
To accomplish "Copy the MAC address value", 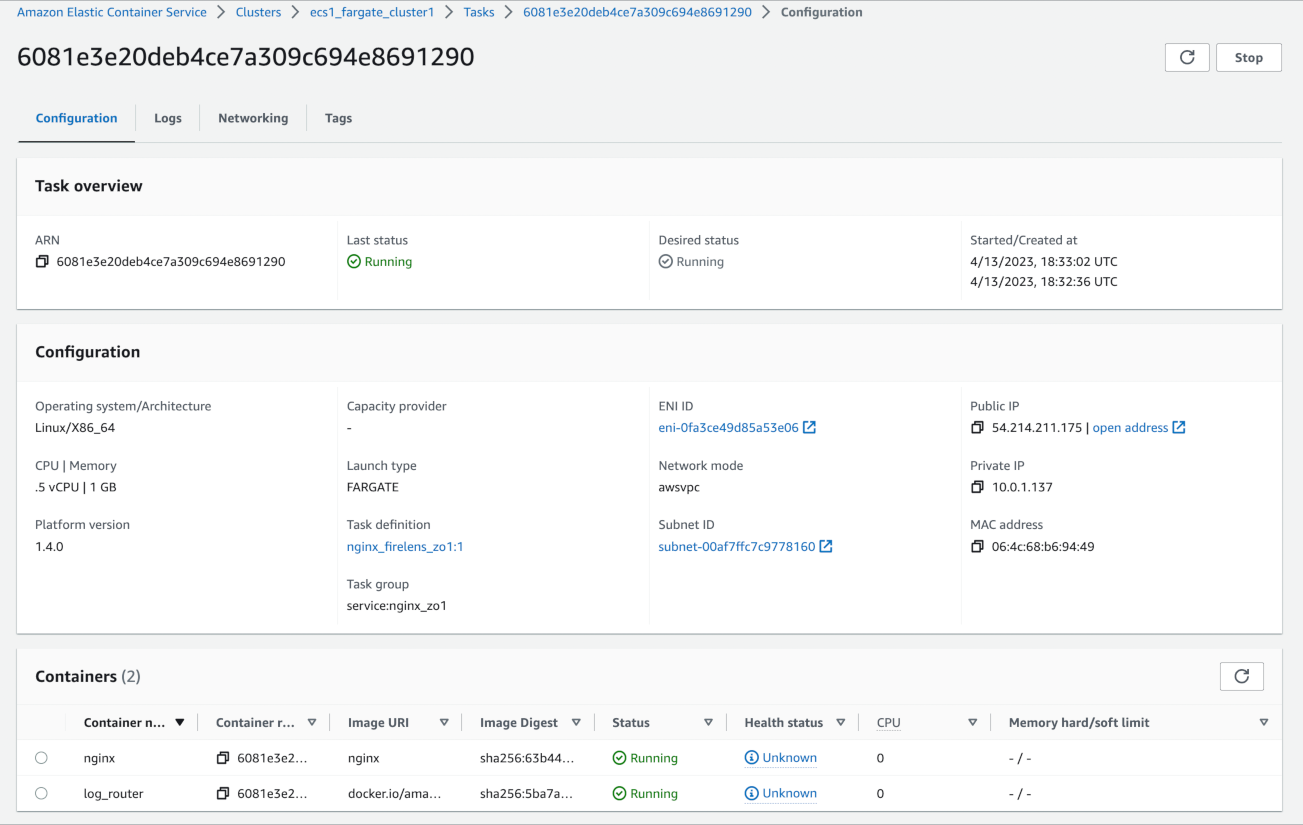I will (x=977, y=547).
